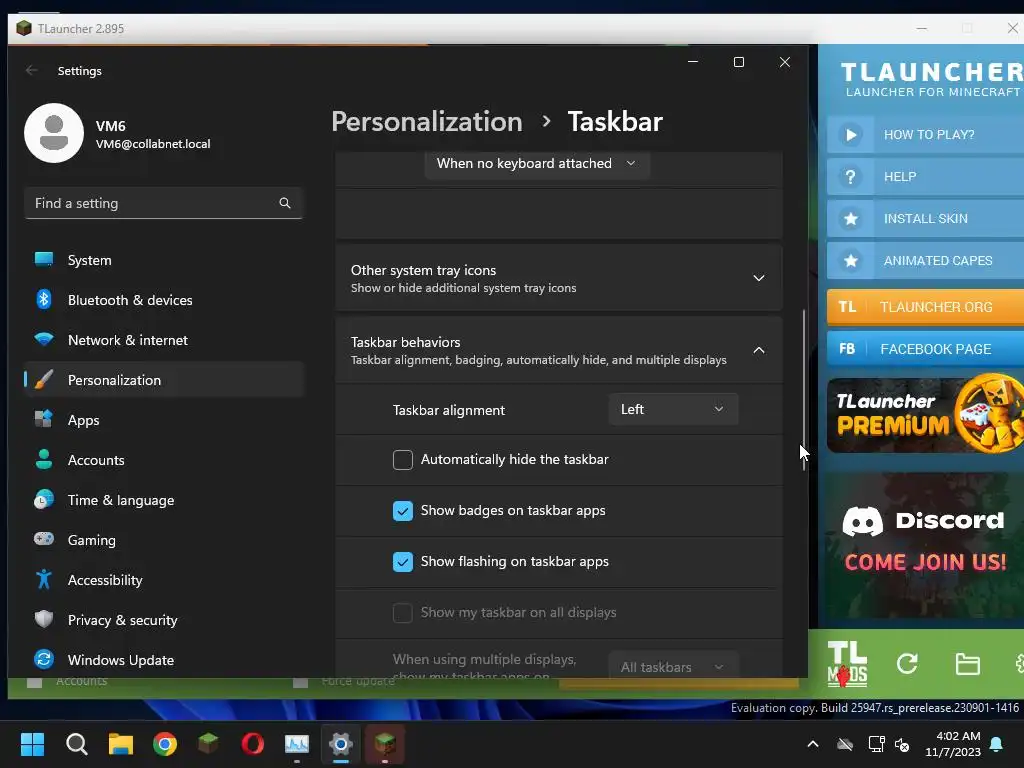Select Personalization in sidebar
Viewport: 1024px width, 768px height.
tap(163, 379)
